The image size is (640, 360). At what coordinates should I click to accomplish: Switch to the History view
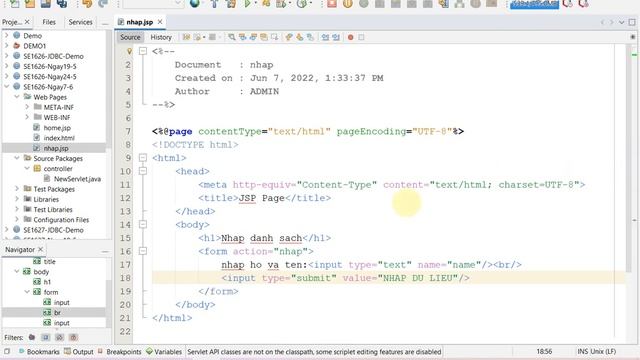[x=161, y=37]
